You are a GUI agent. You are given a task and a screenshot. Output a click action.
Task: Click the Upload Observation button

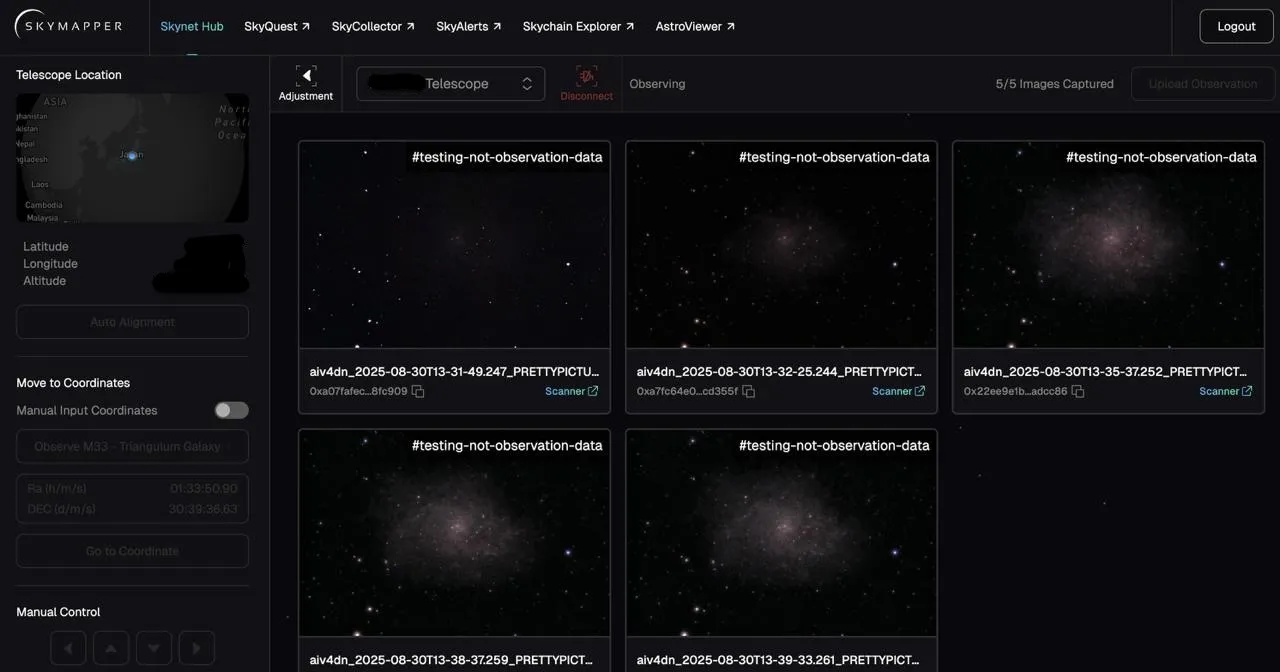coord(1203,84)
